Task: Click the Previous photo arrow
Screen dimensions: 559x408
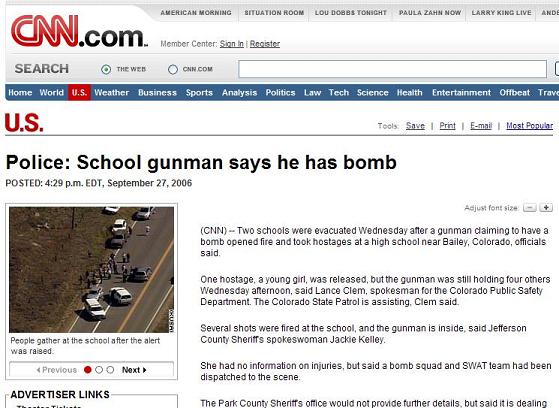Action: click(56, 370)
